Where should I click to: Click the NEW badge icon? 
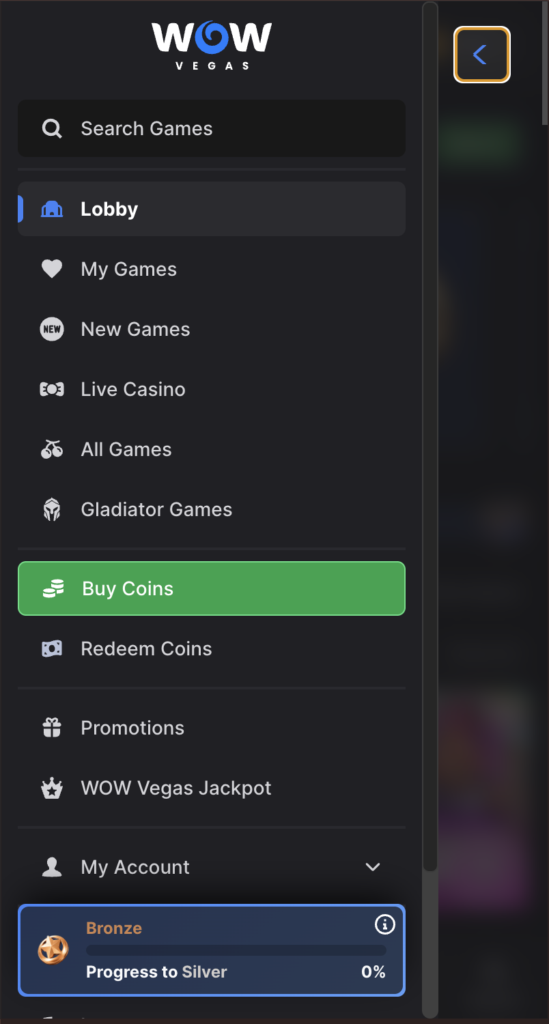[52, 329]
